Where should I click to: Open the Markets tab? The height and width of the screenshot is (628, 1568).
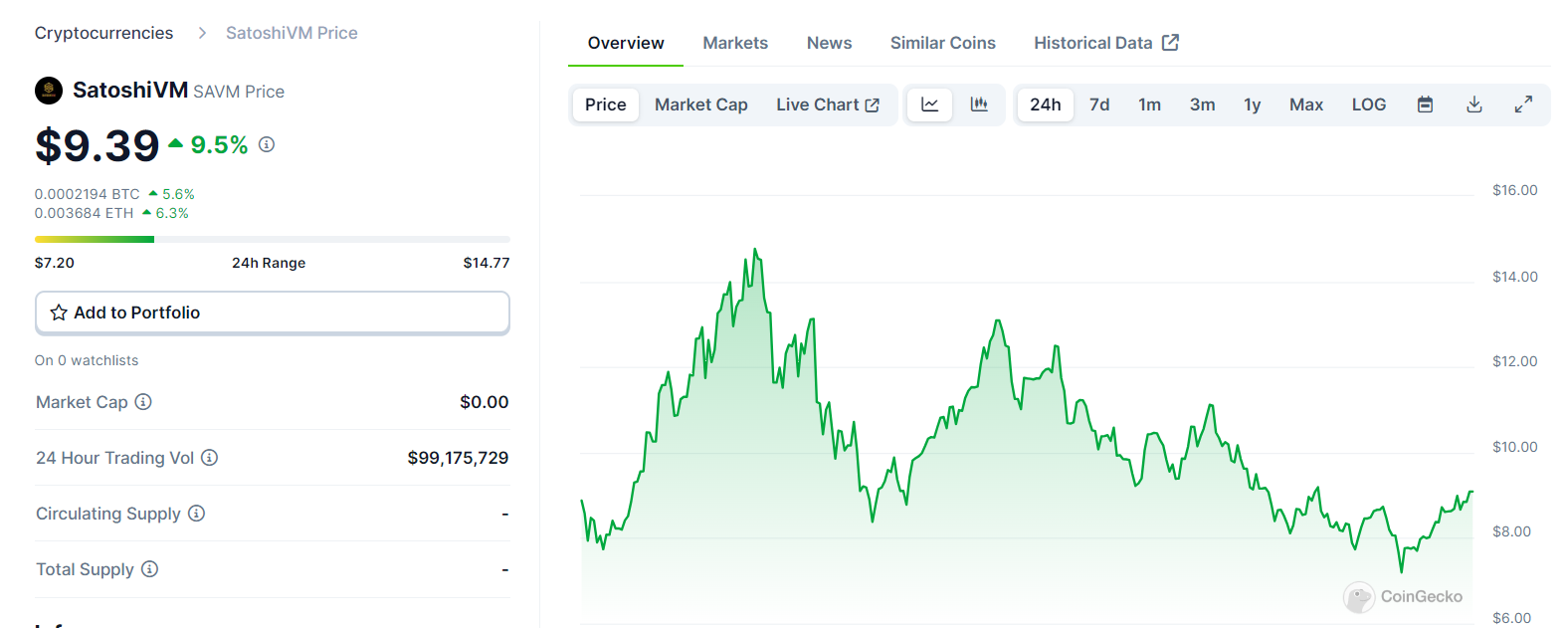735,43
